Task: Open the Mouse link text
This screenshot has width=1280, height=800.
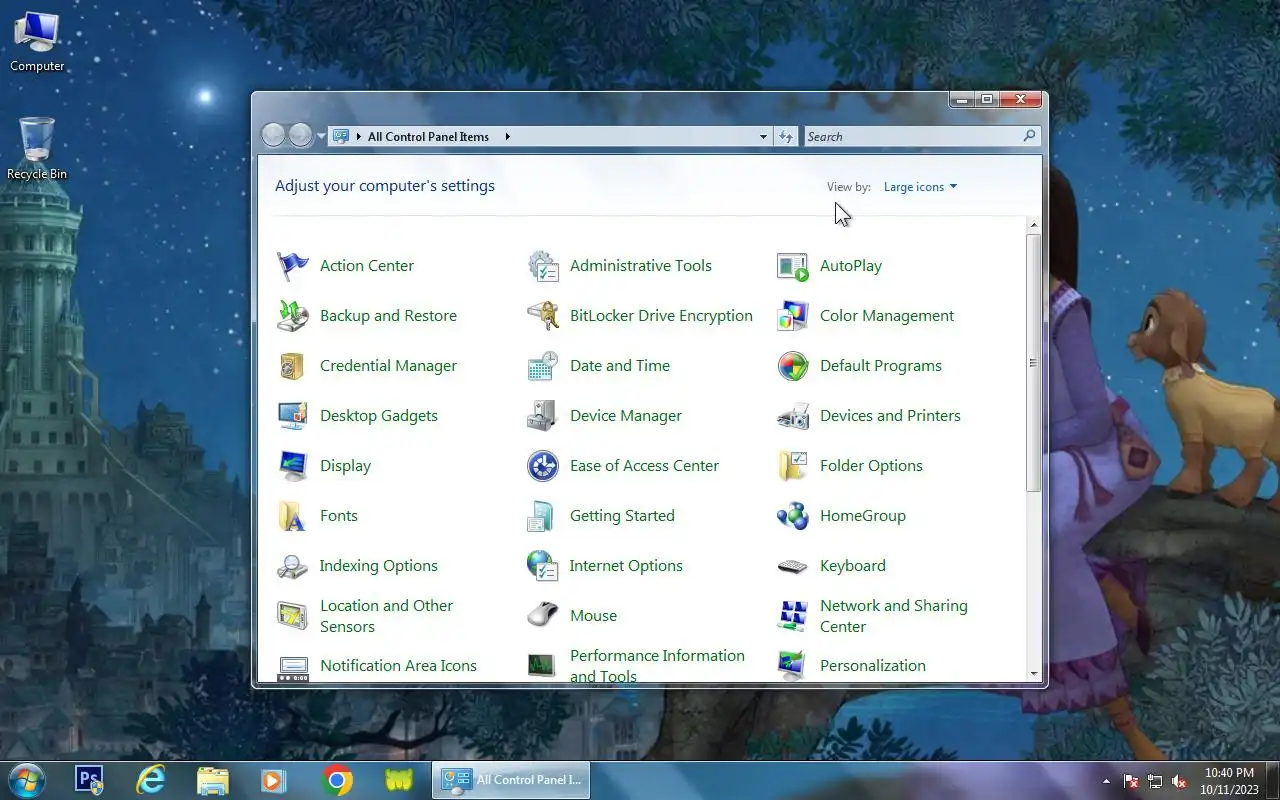Action: pos(593,616)
